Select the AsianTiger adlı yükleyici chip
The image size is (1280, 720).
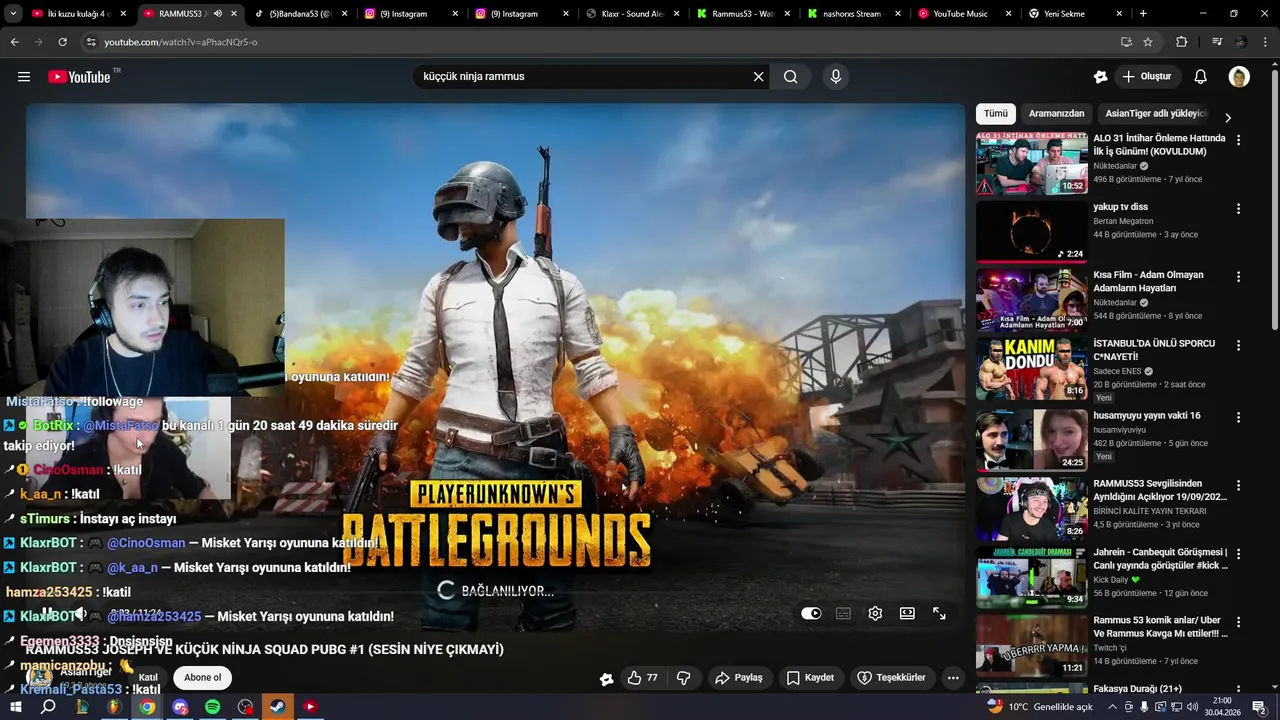point(1156,114)
